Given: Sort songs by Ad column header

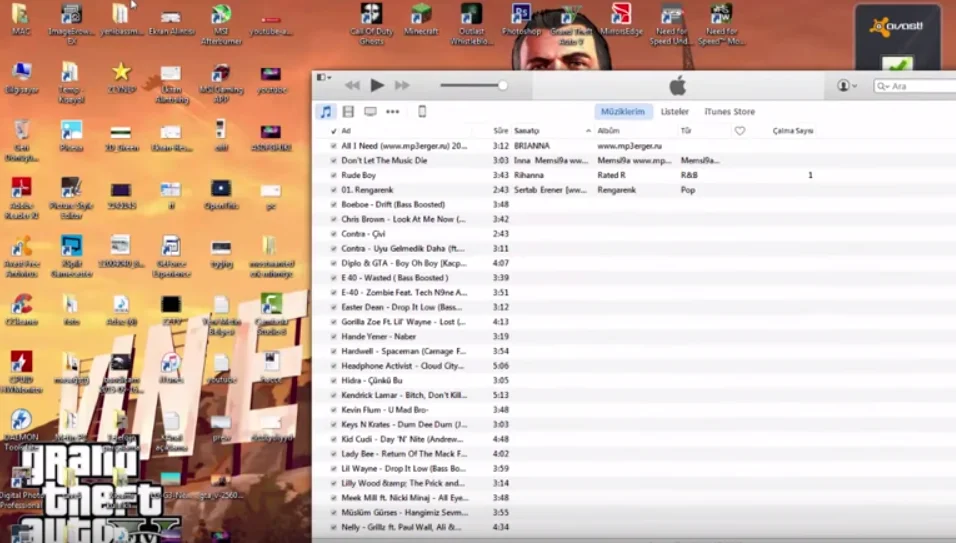Looking at the screenshot, I should (346, 130).
